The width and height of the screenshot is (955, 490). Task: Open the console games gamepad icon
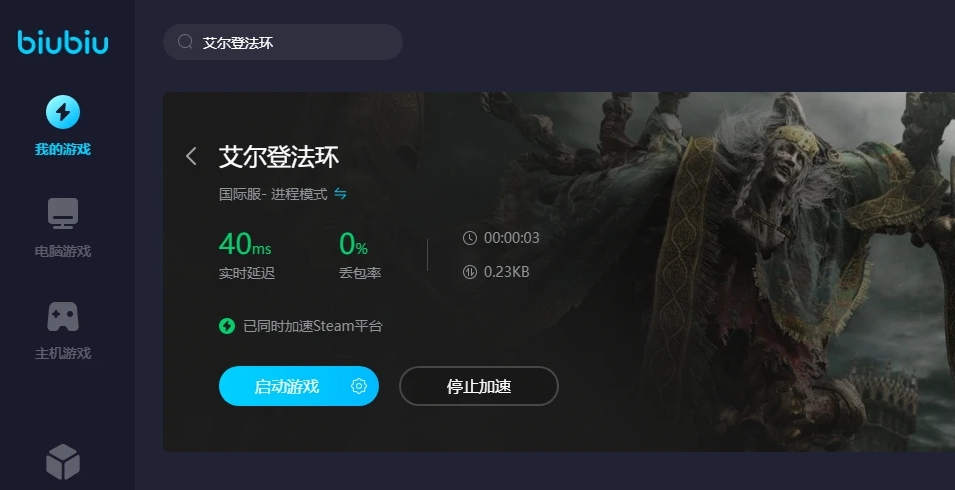pos(63,317)
